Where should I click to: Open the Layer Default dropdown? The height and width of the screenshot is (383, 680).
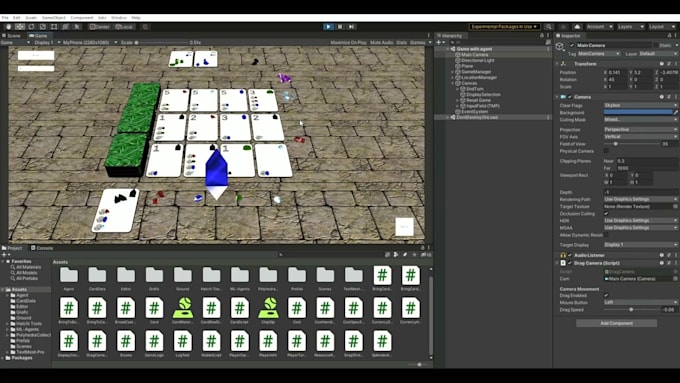[x=658, y=54]
